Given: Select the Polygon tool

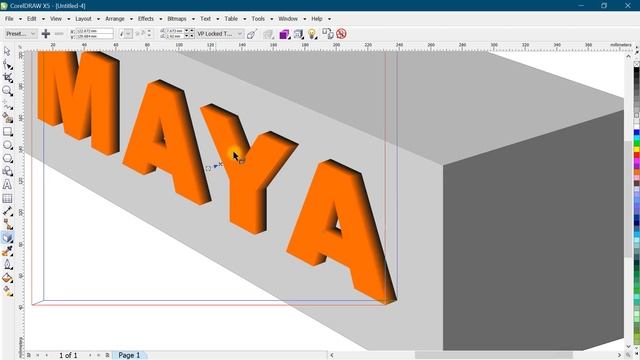Looking at the screenshot, I should [7, 158].
